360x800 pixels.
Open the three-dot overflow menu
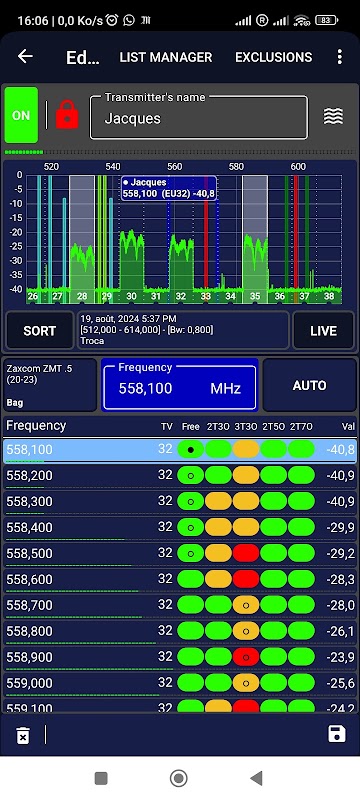[340, 57]
